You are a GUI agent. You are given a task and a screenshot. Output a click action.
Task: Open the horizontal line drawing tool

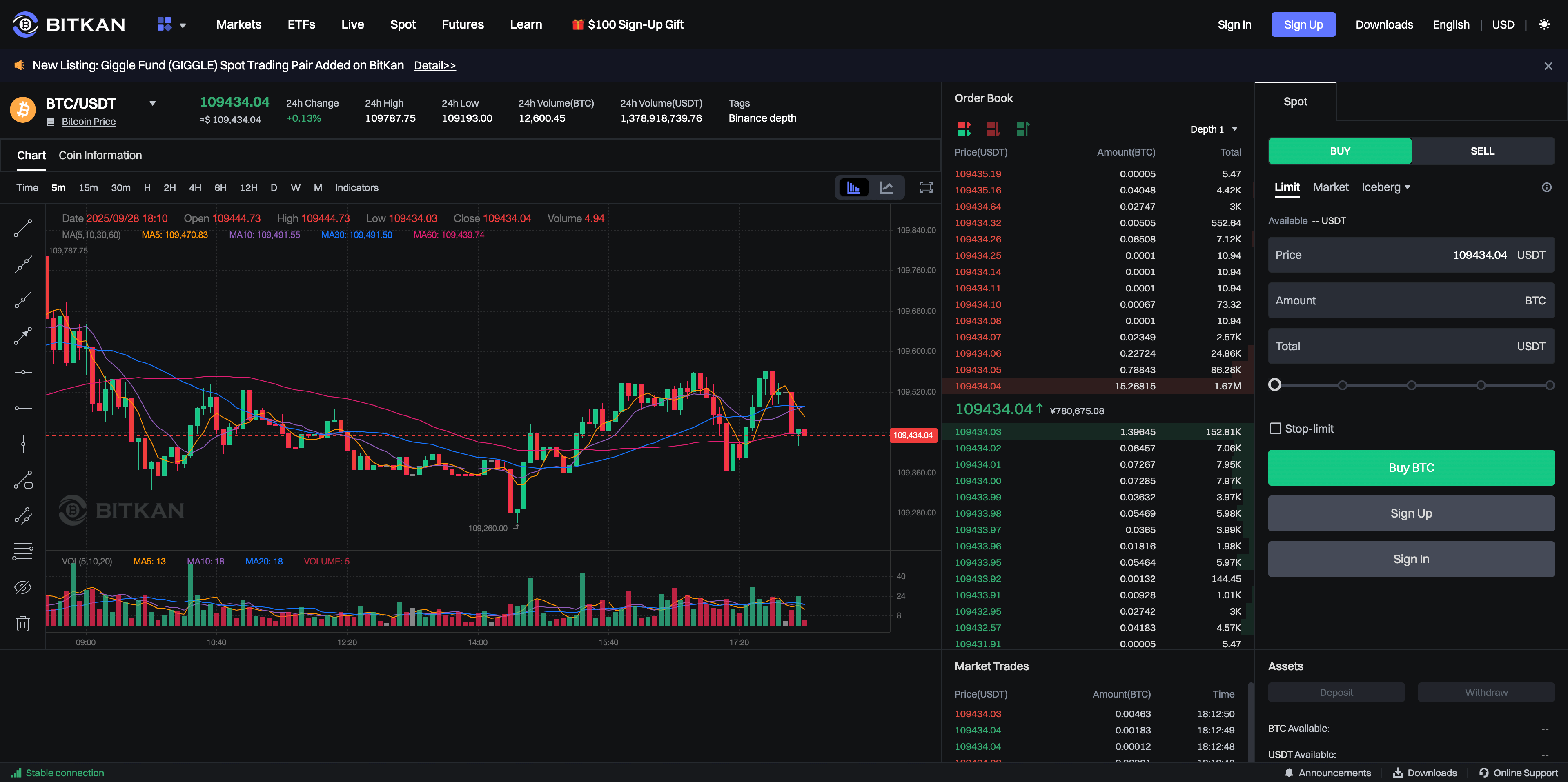(x=22, y=373)
